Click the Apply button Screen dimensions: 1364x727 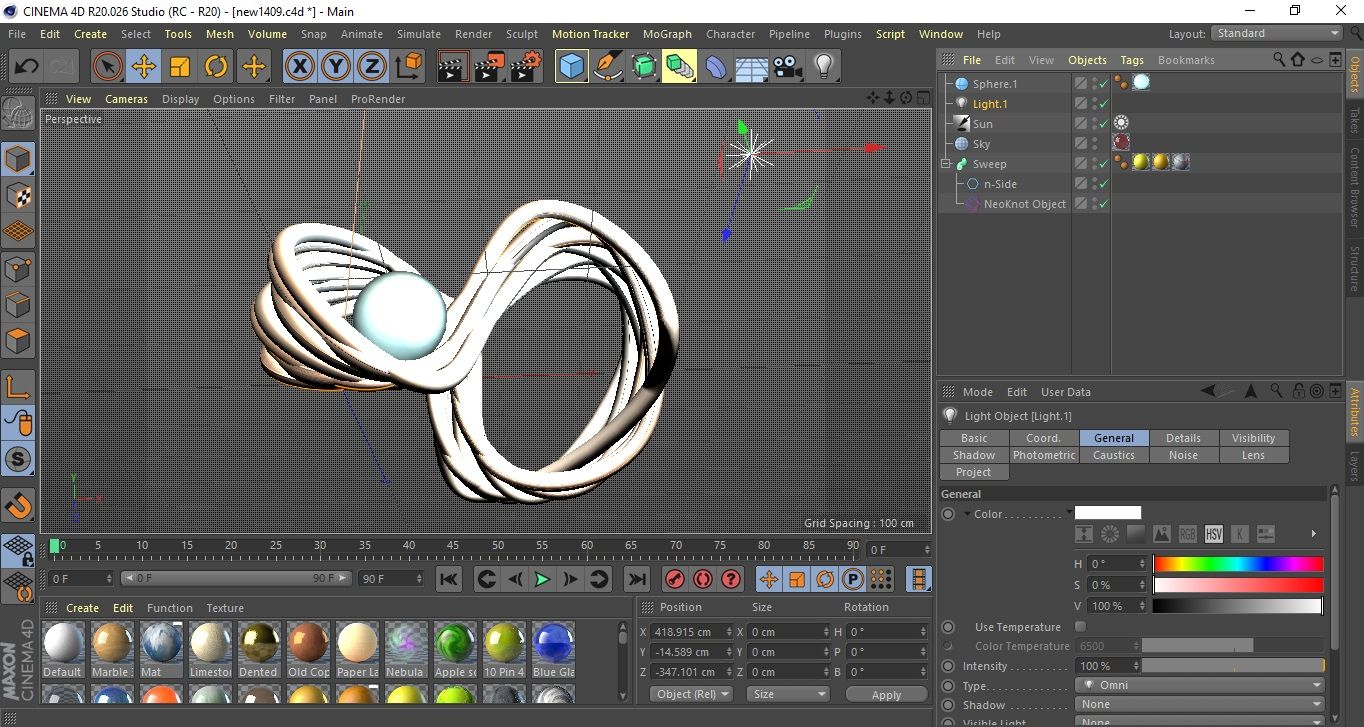click(886, 694)
